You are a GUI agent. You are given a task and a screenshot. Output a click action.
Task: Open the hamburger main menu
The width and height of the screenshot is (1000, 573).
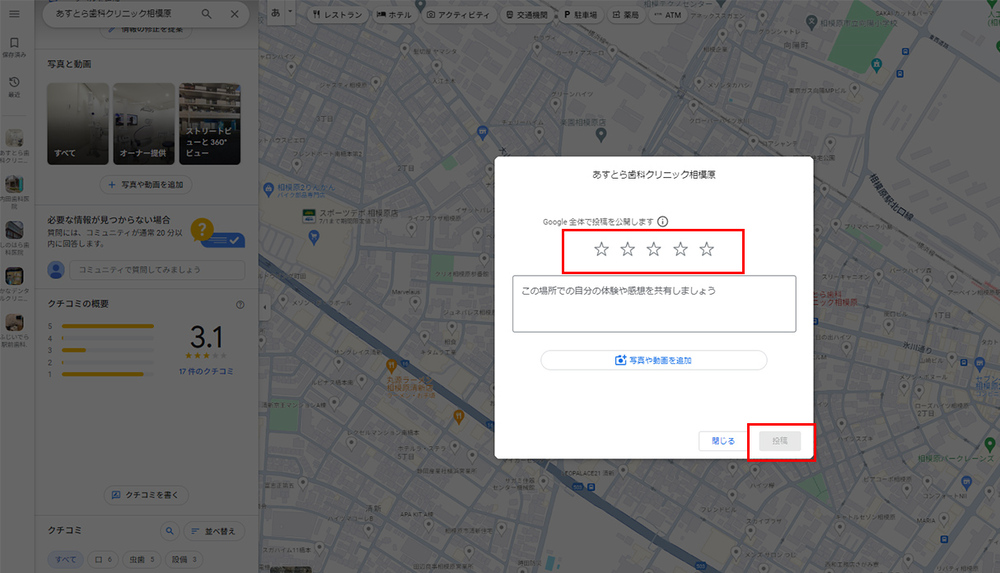point(15,14)
